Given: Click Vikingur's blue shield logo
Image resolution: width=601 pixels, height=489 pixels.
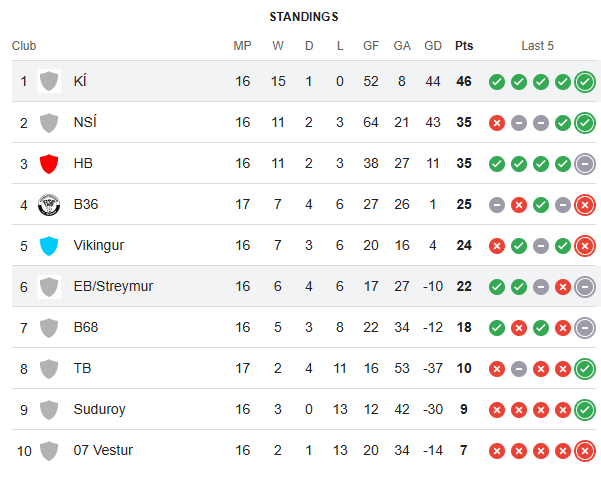Looking at the screenshot, I should 49,246.
